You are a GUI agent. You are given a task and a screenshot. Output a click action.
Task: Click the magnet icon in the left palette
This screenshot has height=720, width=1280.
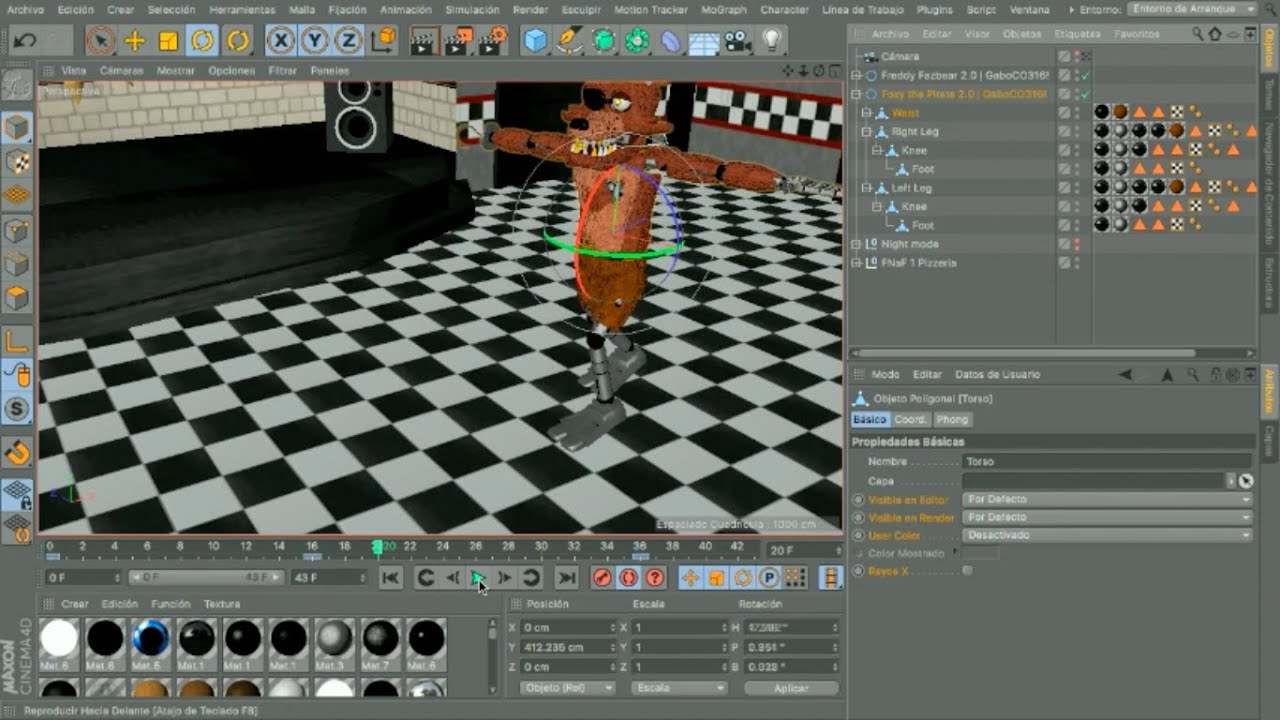(x=17, y=453)
